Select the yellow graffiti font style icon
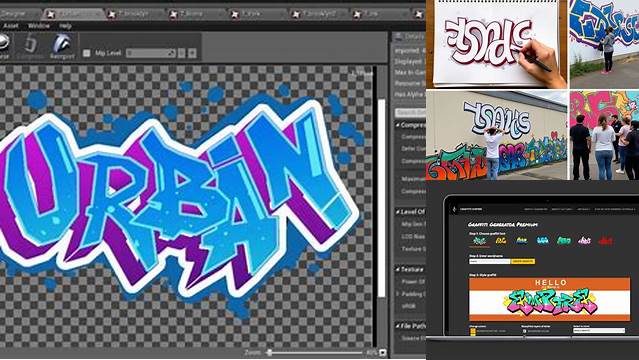This screenshot has width=639, height=360. 500,240
